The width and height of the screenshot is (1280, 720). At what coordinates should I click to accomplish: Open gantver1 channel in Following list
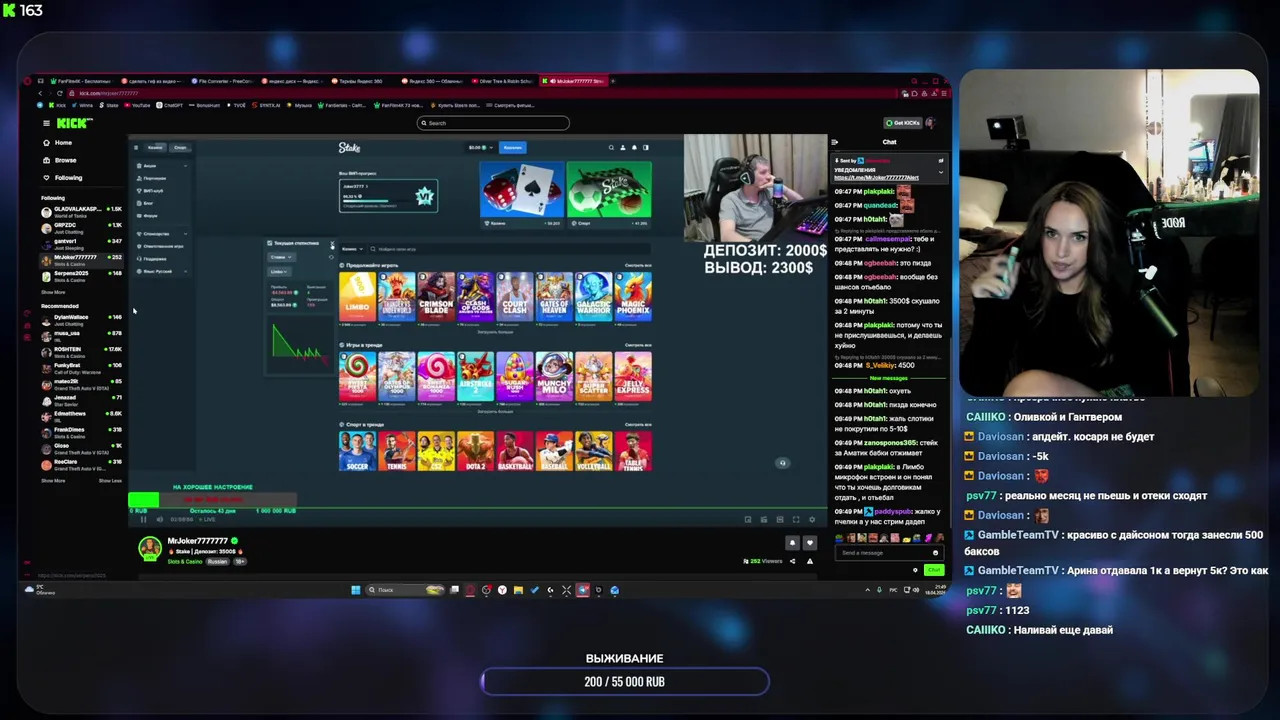(x=81, y=243)
